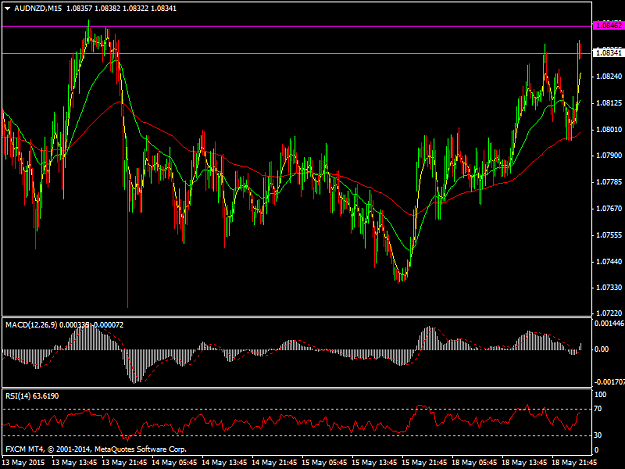This screenshot has height=469, width=625.
Task: Select the RSI level 70 label
Action: [x=598, y=409]
